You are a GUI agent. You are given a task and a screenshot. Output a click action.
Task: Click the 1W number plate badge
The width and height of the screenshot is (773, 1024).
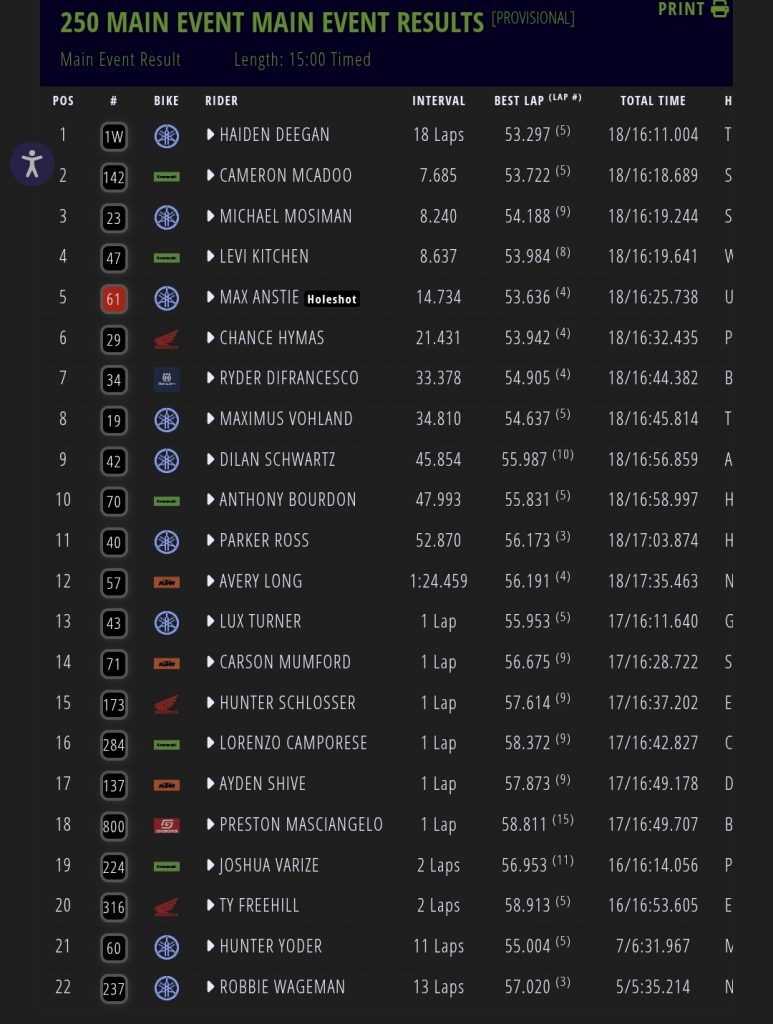[x=114, y=136]
